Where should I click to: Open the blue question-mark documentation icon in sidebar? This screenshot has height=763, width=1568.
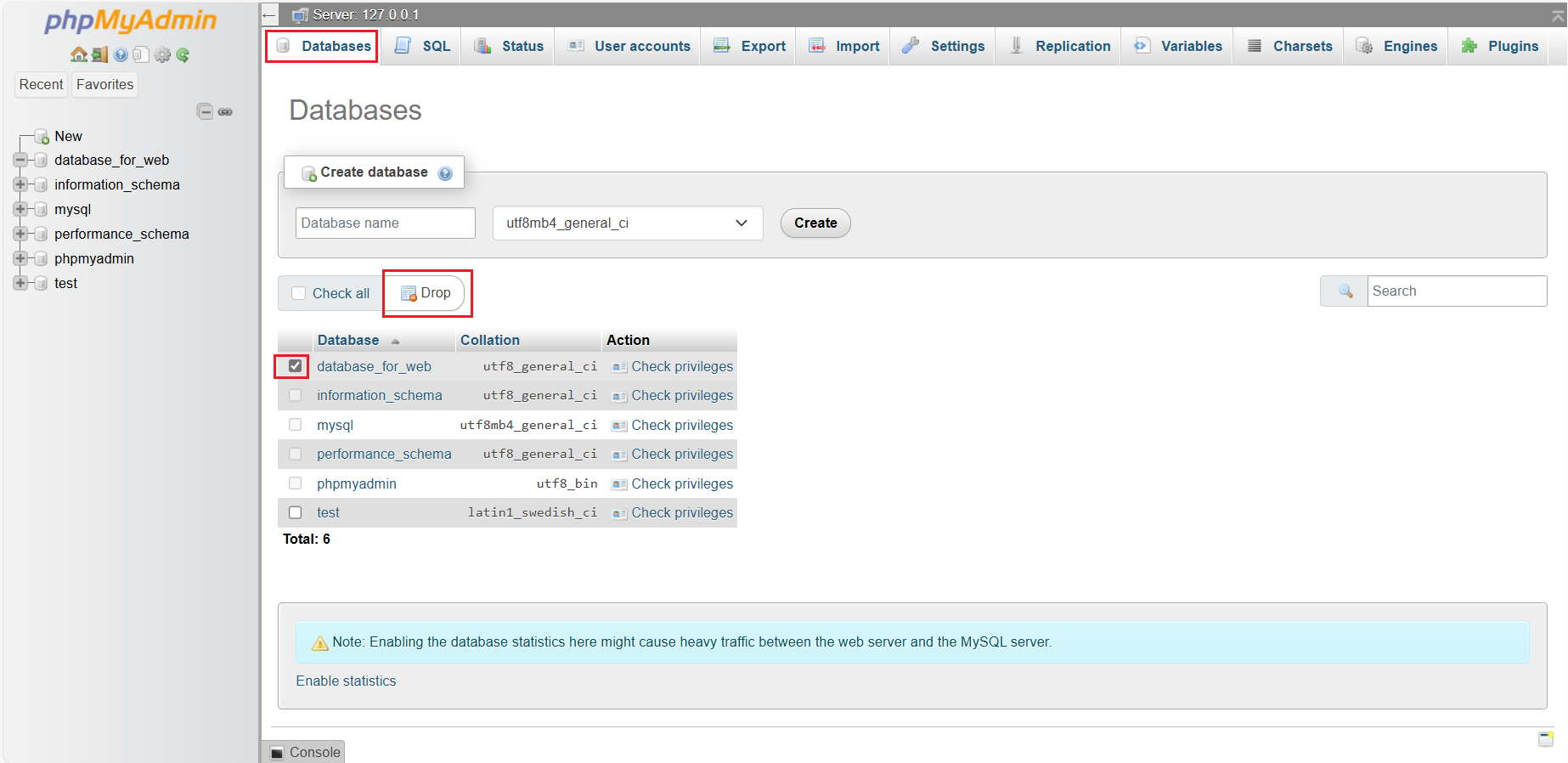point(121,55)
